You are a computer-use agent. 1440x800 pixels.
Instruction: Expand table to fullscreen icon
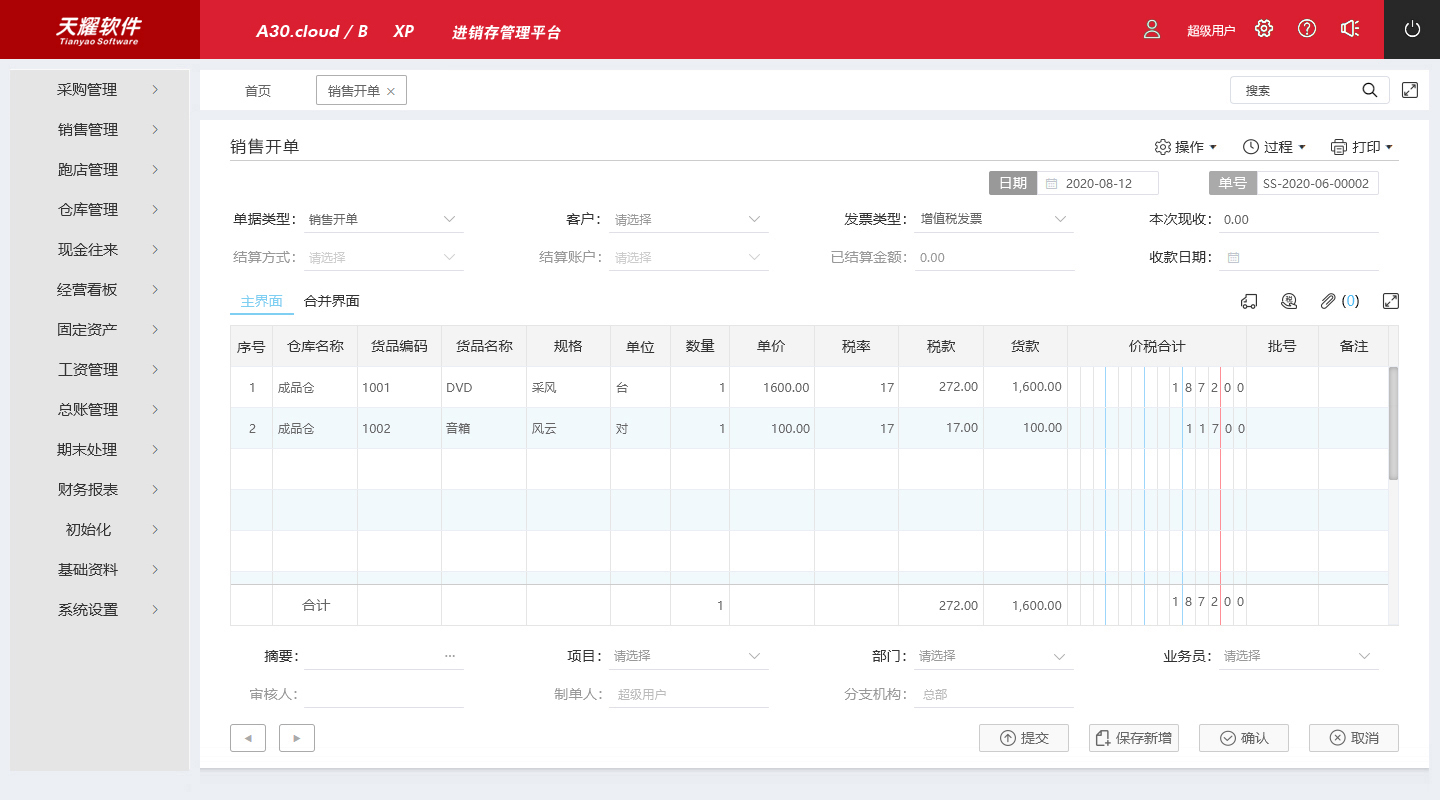(x=1390, y=301)
